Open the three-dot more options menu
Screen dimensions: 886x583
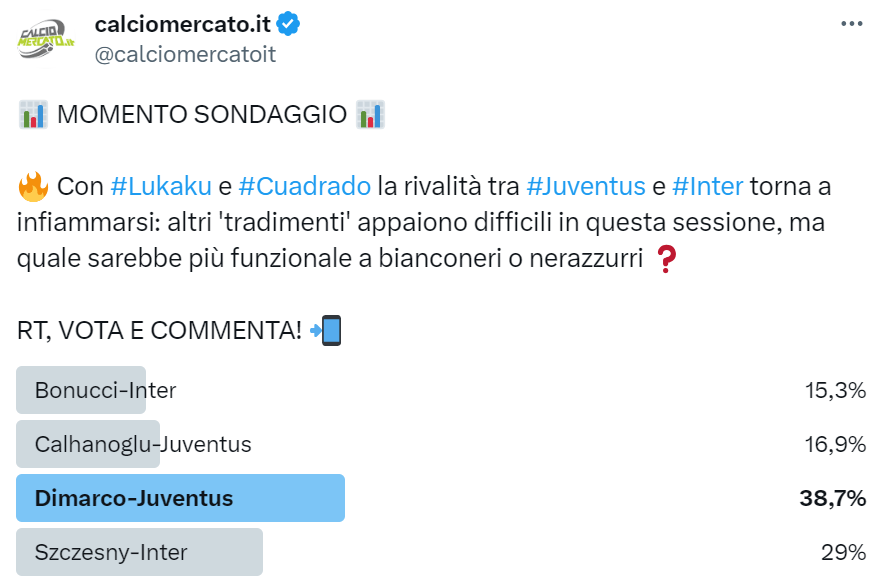[851, 23]
